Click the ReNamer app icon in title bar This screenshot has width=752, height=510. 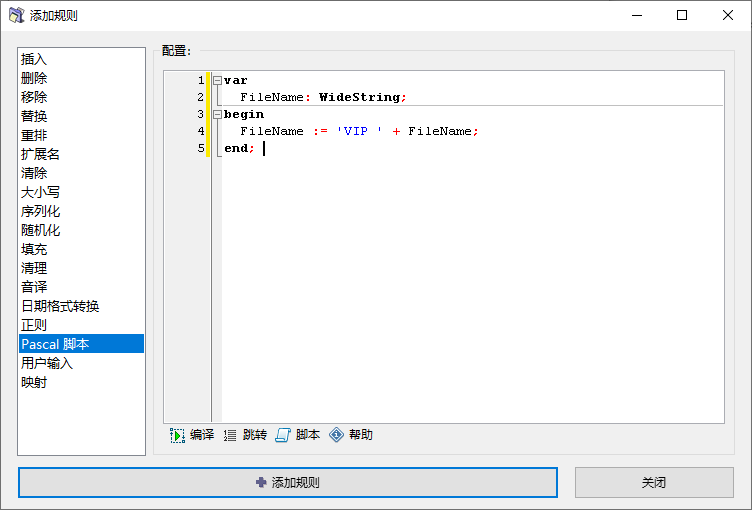(x=17, y=15)
